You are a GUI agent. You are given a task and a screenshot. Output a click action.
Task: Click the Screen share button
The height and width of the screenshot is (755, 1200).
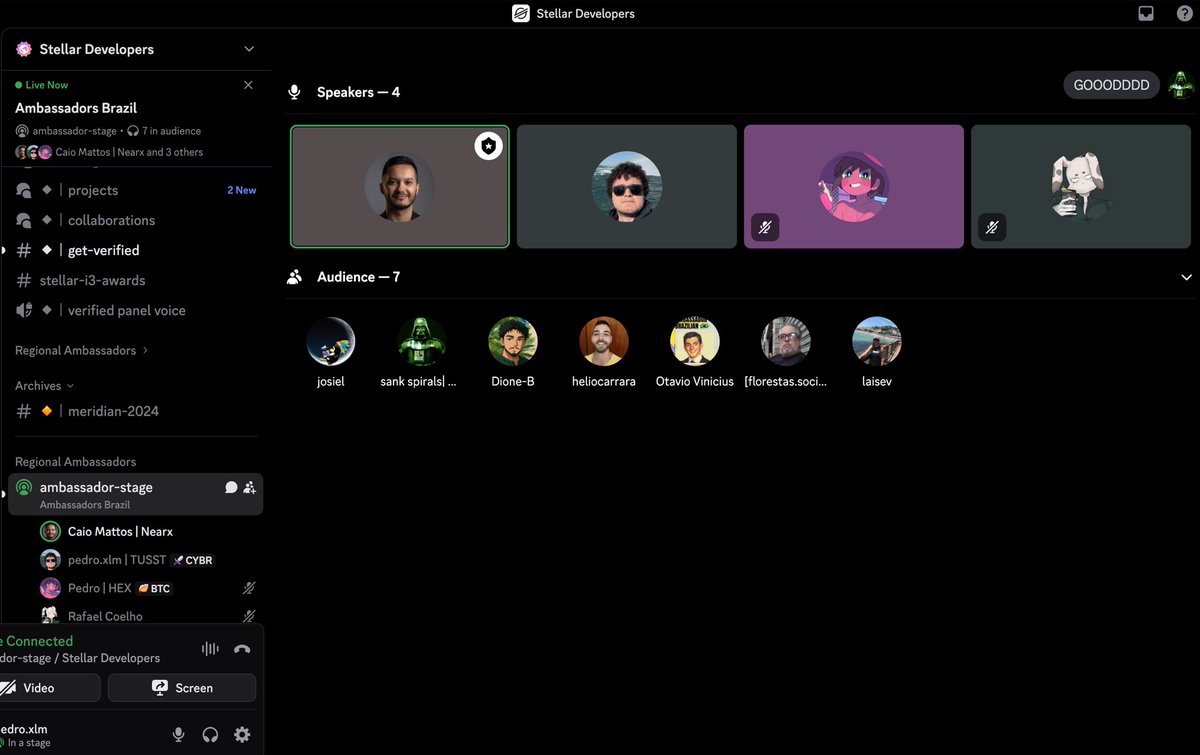(x=182, y=688)
